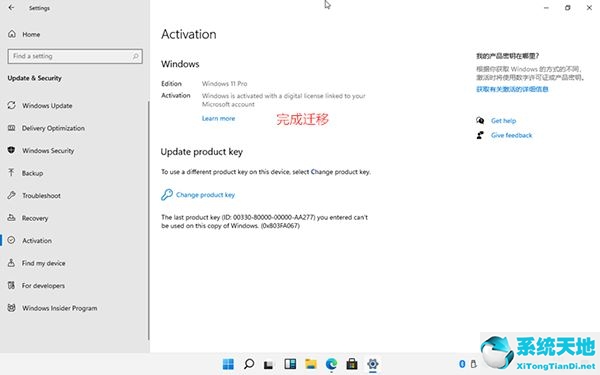Restore down the Settings window
Viewport: 600px width, 375px height.
point(568,8)
